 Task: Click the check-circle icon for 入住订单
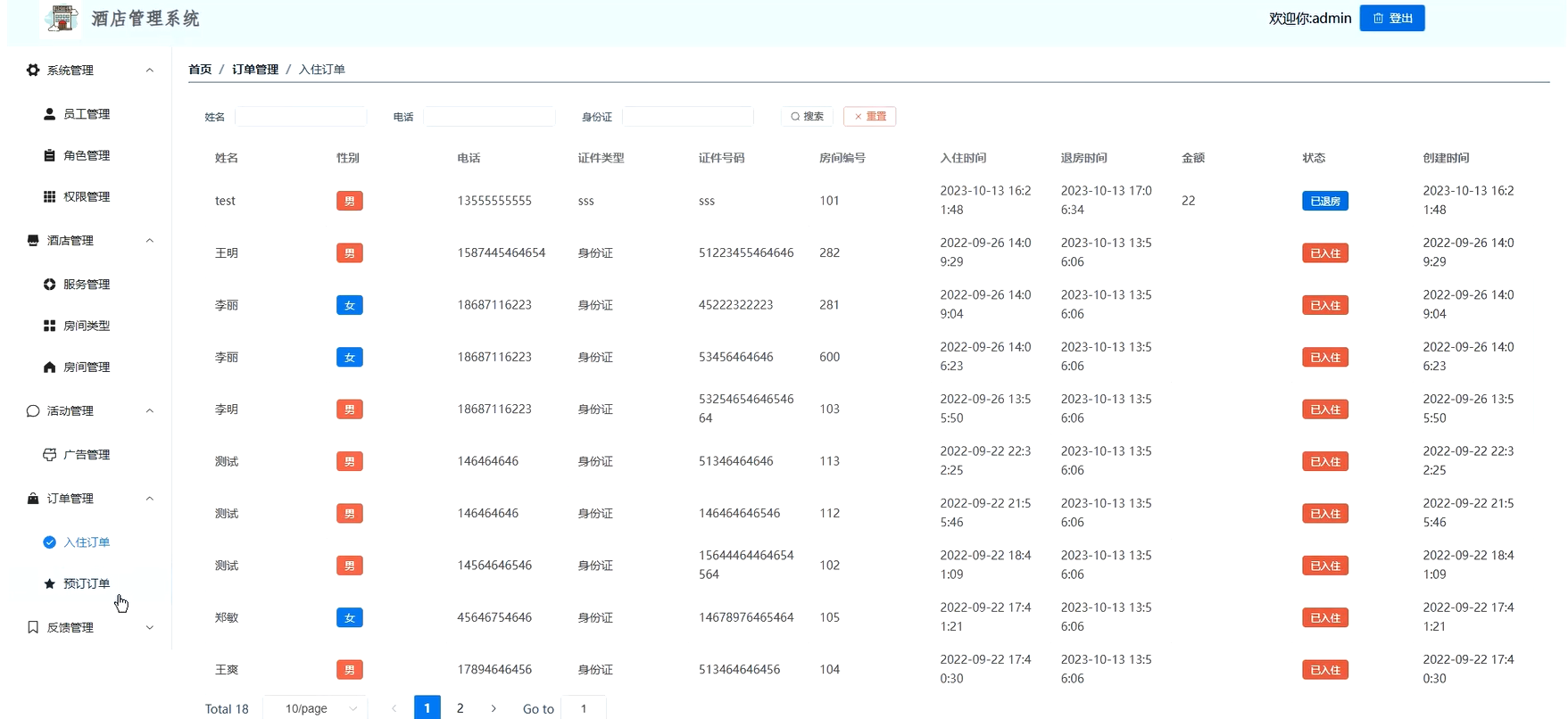(49, 542)
